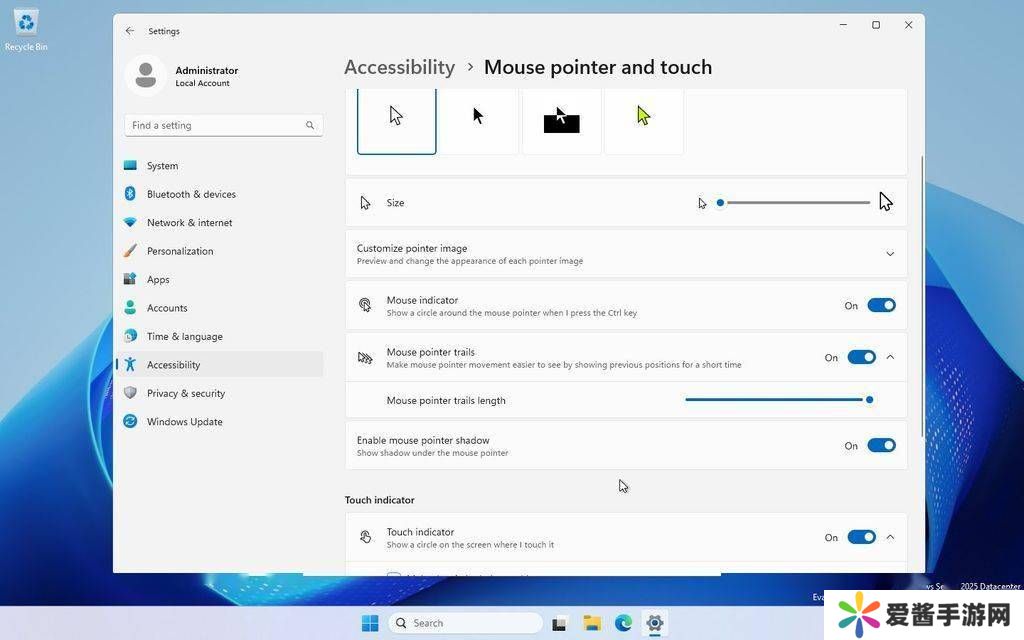This screenshot has height=640, width=1024.
Task: Collapse the Mouse pointer trails section
Action: point(890,358)
